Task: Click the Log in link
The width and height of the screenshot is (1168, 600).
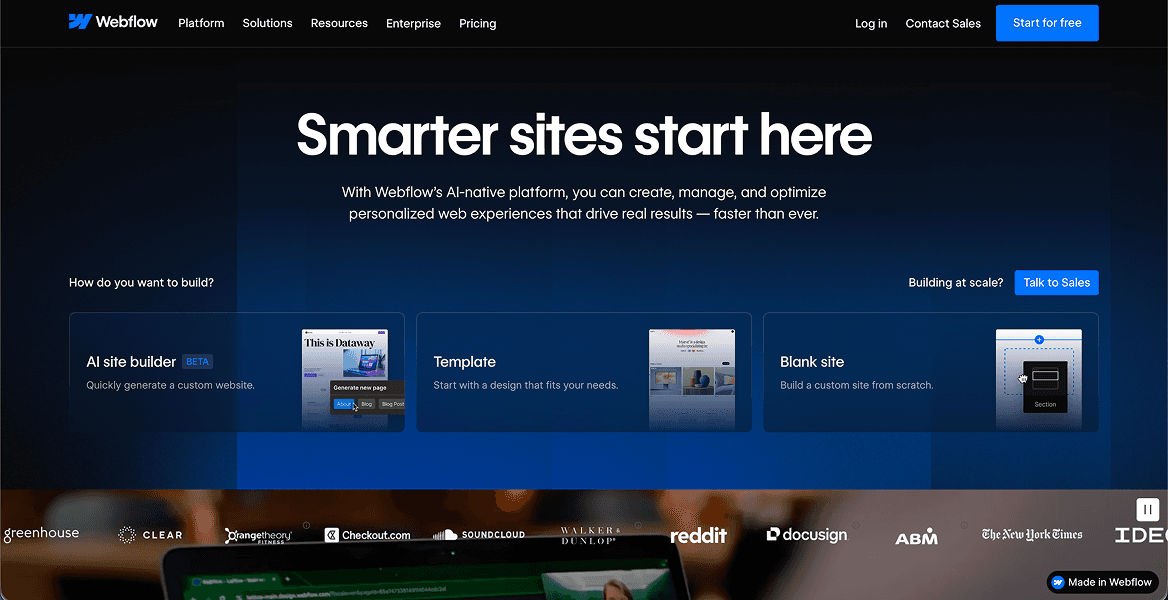Action: coord(871,23)
